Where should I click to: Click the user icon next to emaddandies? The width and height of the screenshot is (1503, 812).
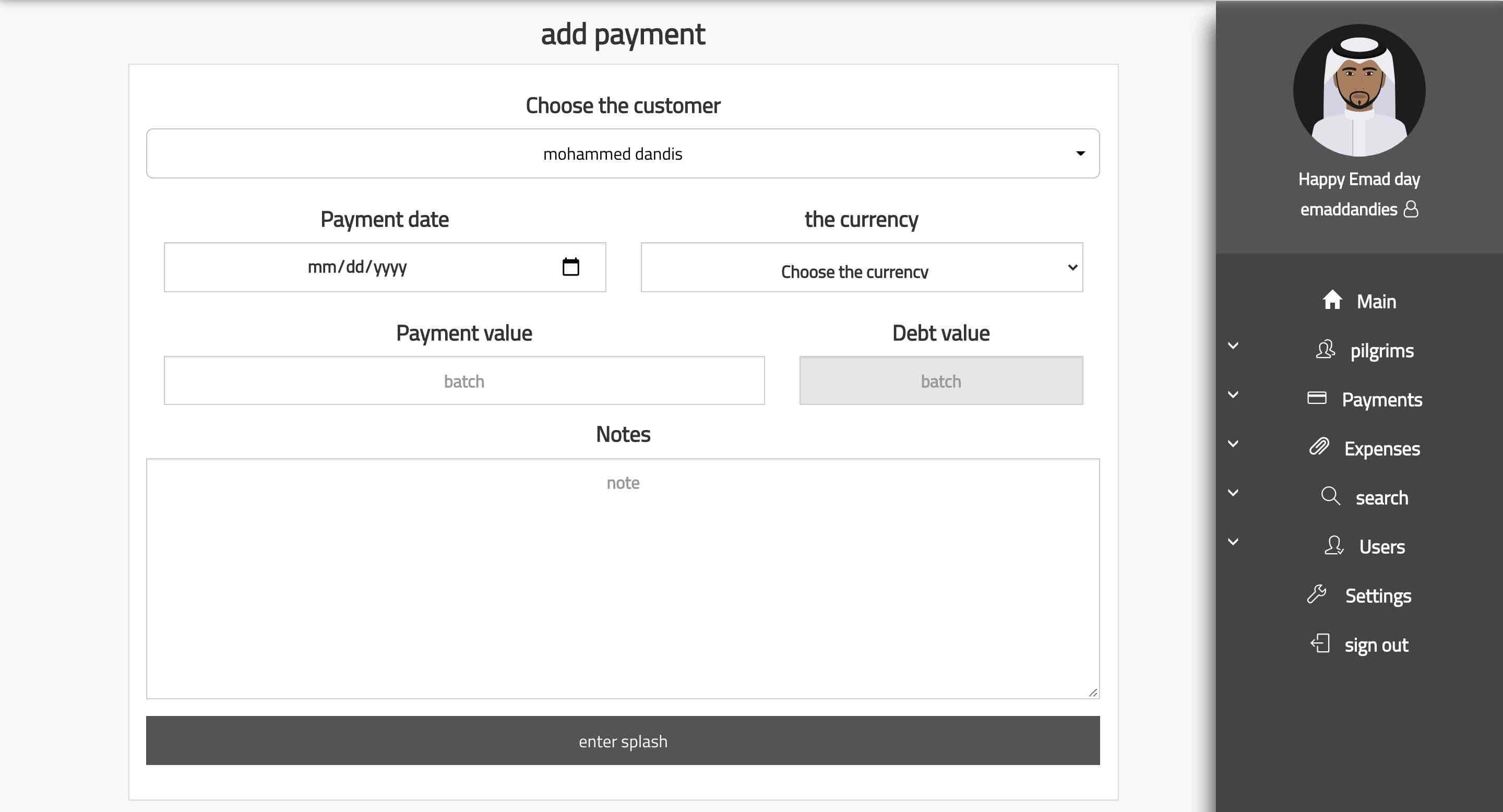[1411, 209]
